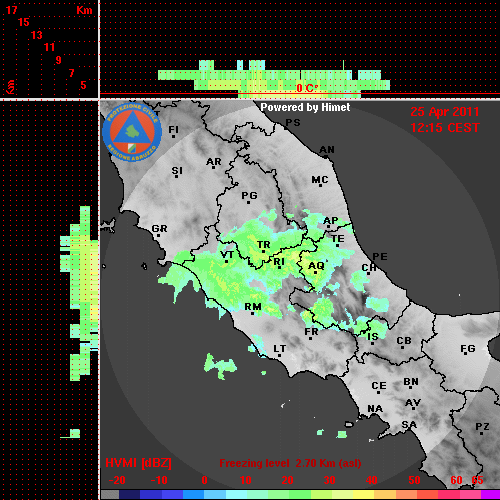Click the HVMI [dBZ] label
The width and height of the screenshot is (500, 500).
click(138, 463)
